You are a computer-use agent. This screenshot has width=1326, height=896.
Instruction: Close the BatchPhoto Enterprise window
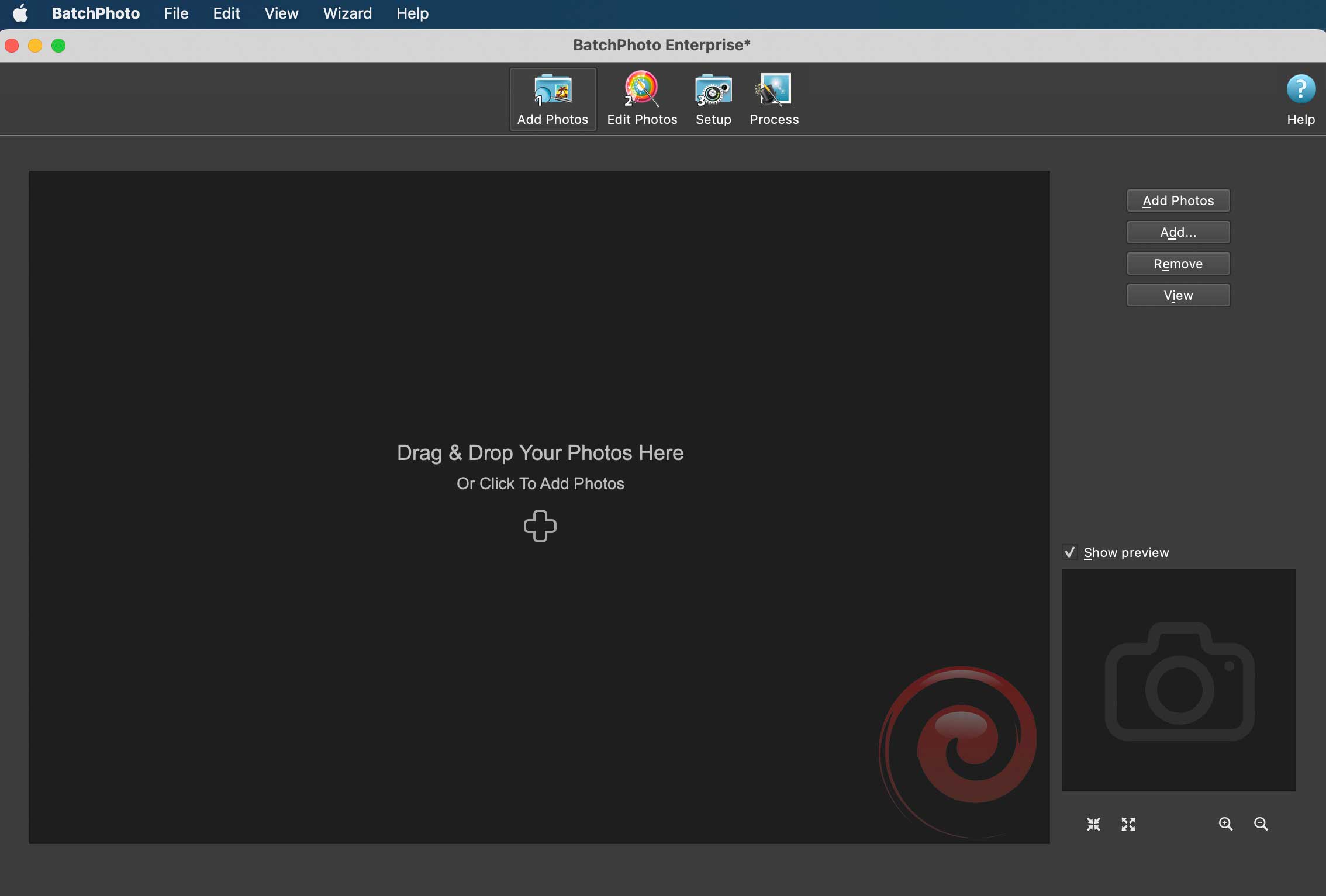12,46
